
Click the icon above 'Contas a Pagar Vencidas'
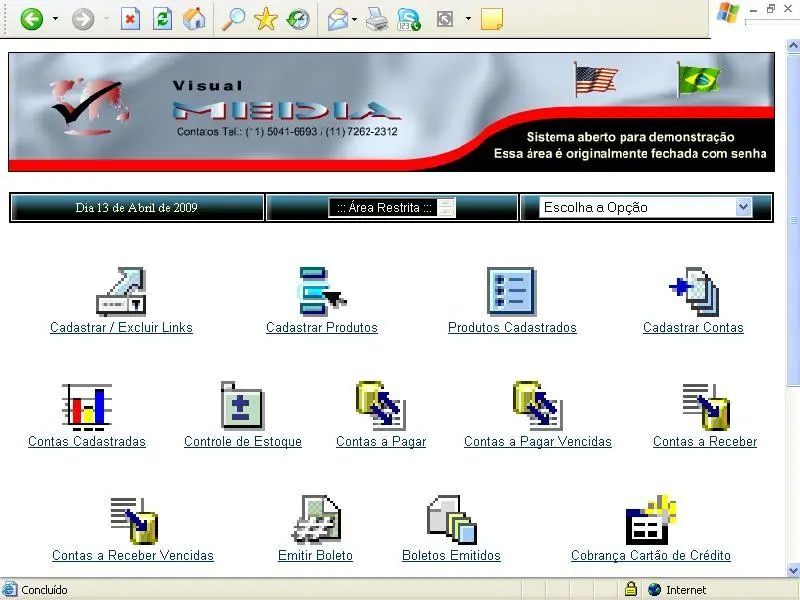point(538,406)
